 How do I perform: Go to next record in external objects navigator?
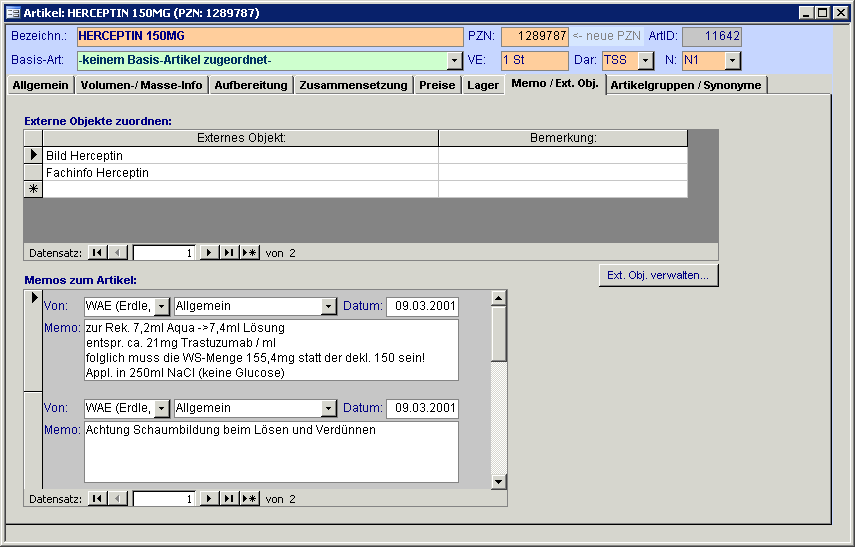coord(209,253)
